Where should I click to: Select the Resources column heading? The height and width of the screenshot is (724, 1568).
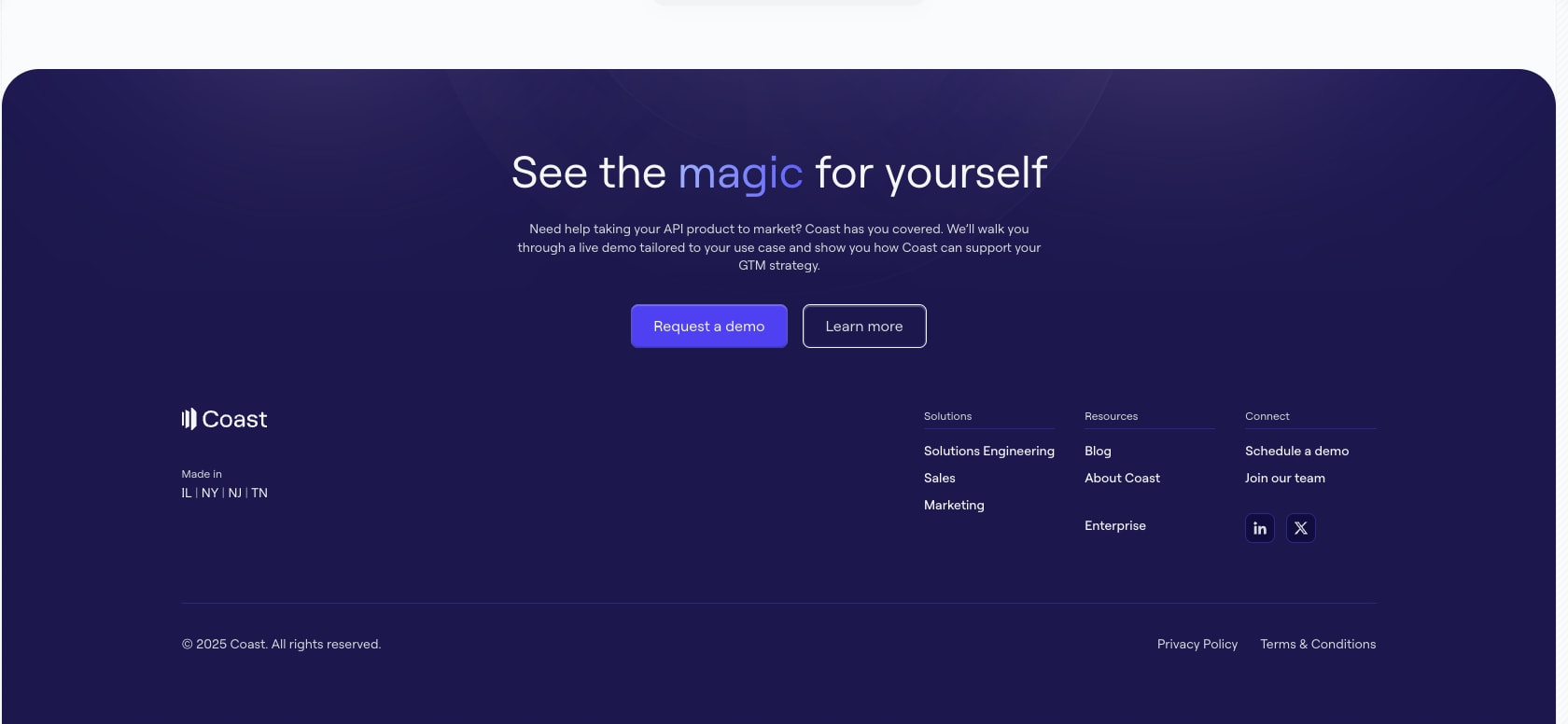(x=1111, y=416)
